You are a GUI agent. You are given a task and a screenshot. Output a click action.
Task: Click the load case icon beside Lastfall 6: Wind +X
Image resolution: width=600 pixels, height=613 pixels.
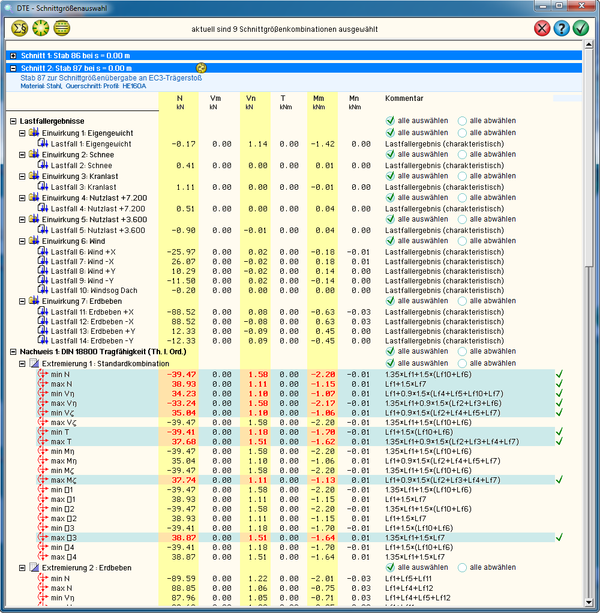coord(43,250)
